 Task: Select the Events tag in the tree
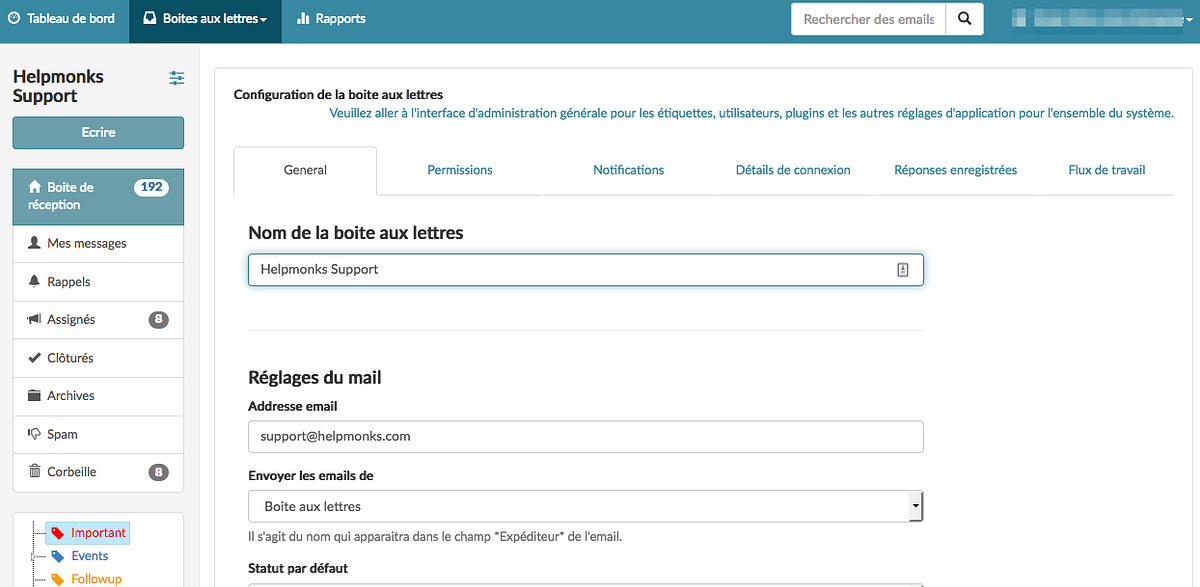(x=90, y=556)
